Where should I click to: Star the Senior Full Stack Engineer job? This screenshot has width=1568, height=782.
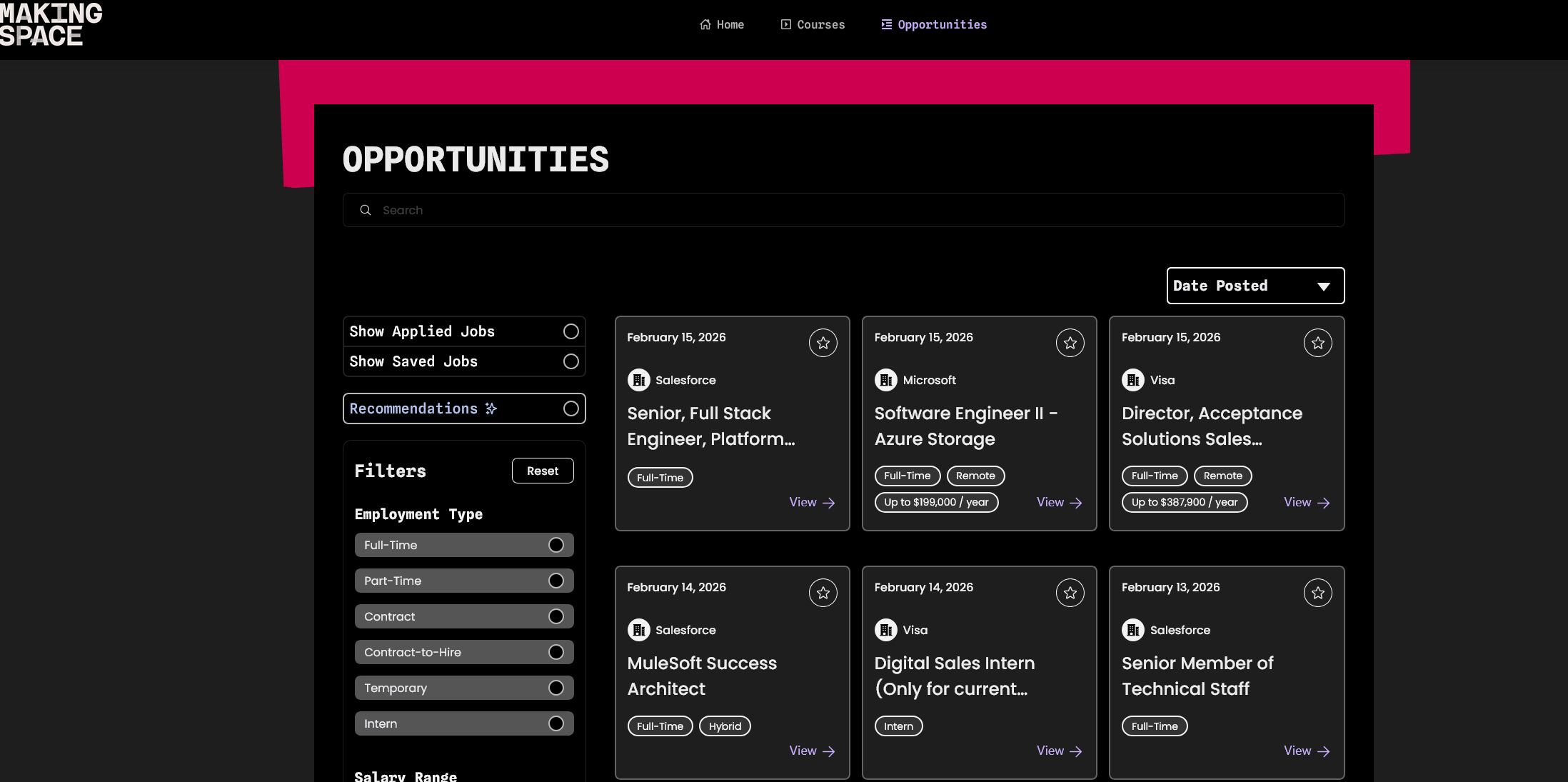point(823,344)
